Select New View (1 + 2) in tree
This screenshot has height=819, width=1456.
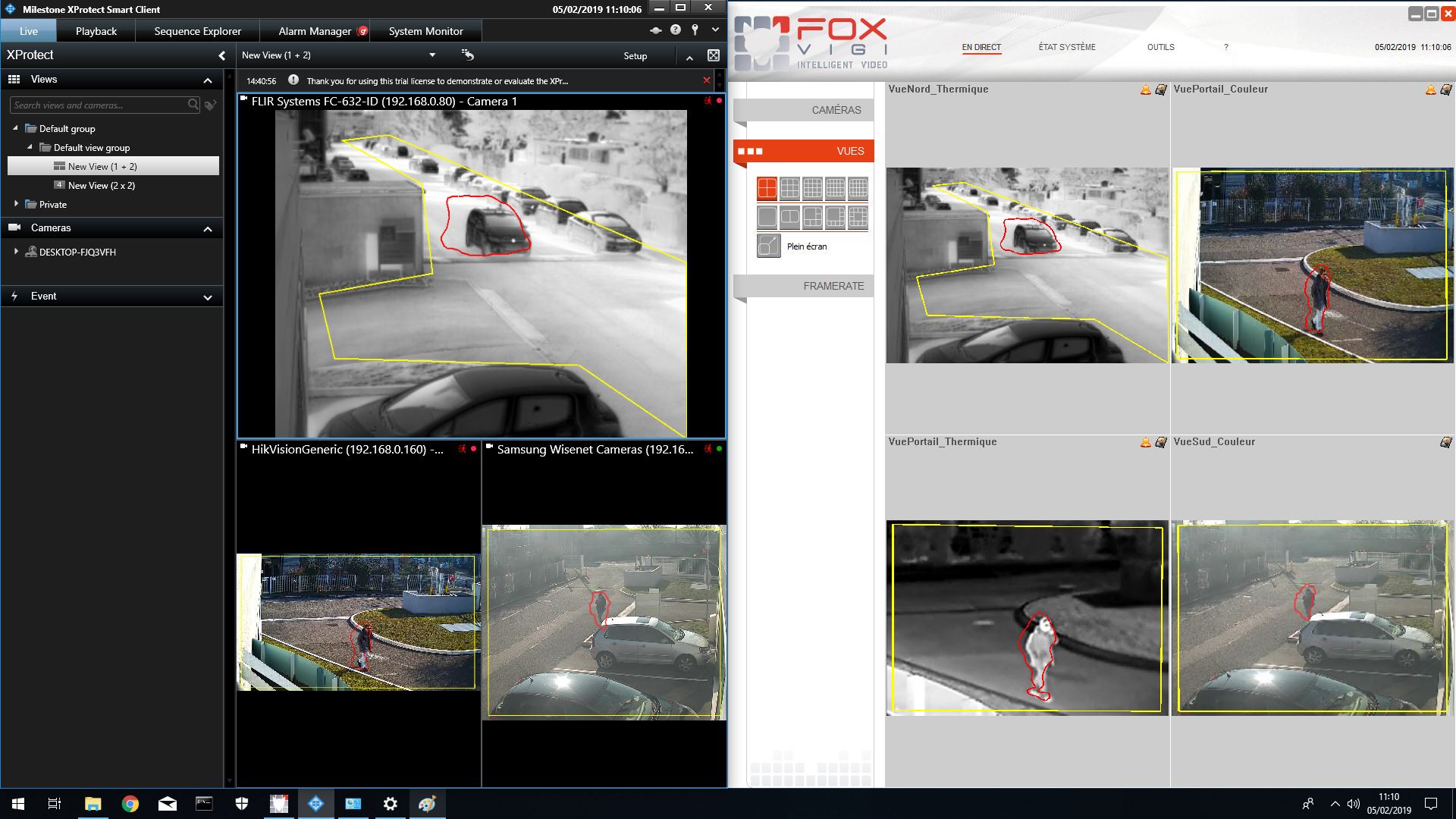(113, 166)
